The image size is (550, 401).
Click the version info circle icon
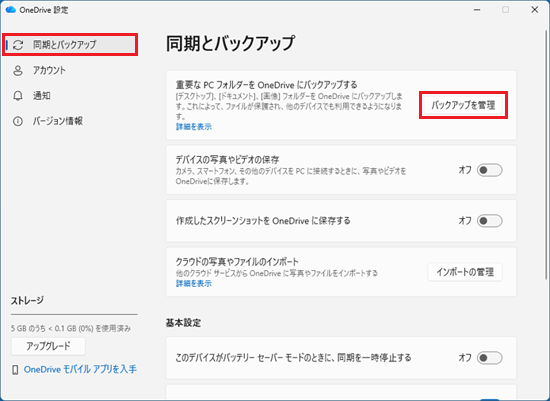18,121
